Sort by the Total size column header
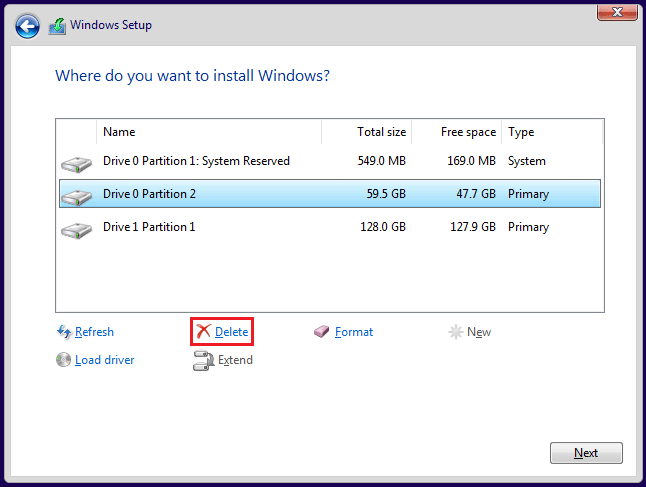The height and width of the screenshot is (487, 646). pyautogui.click(x=367, y=132)
